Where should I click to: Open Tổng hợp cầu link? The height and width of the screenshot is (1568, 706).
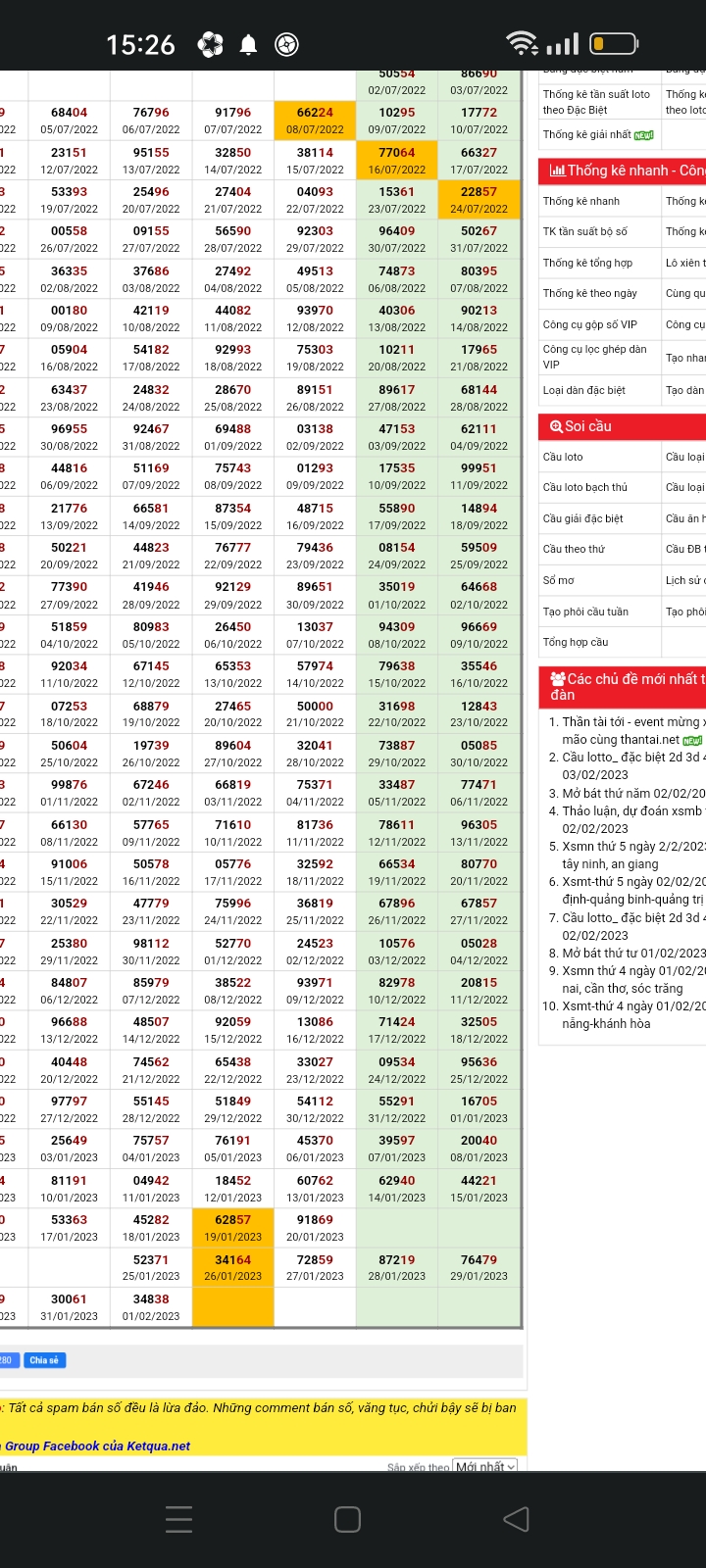(x=576, y=642)
